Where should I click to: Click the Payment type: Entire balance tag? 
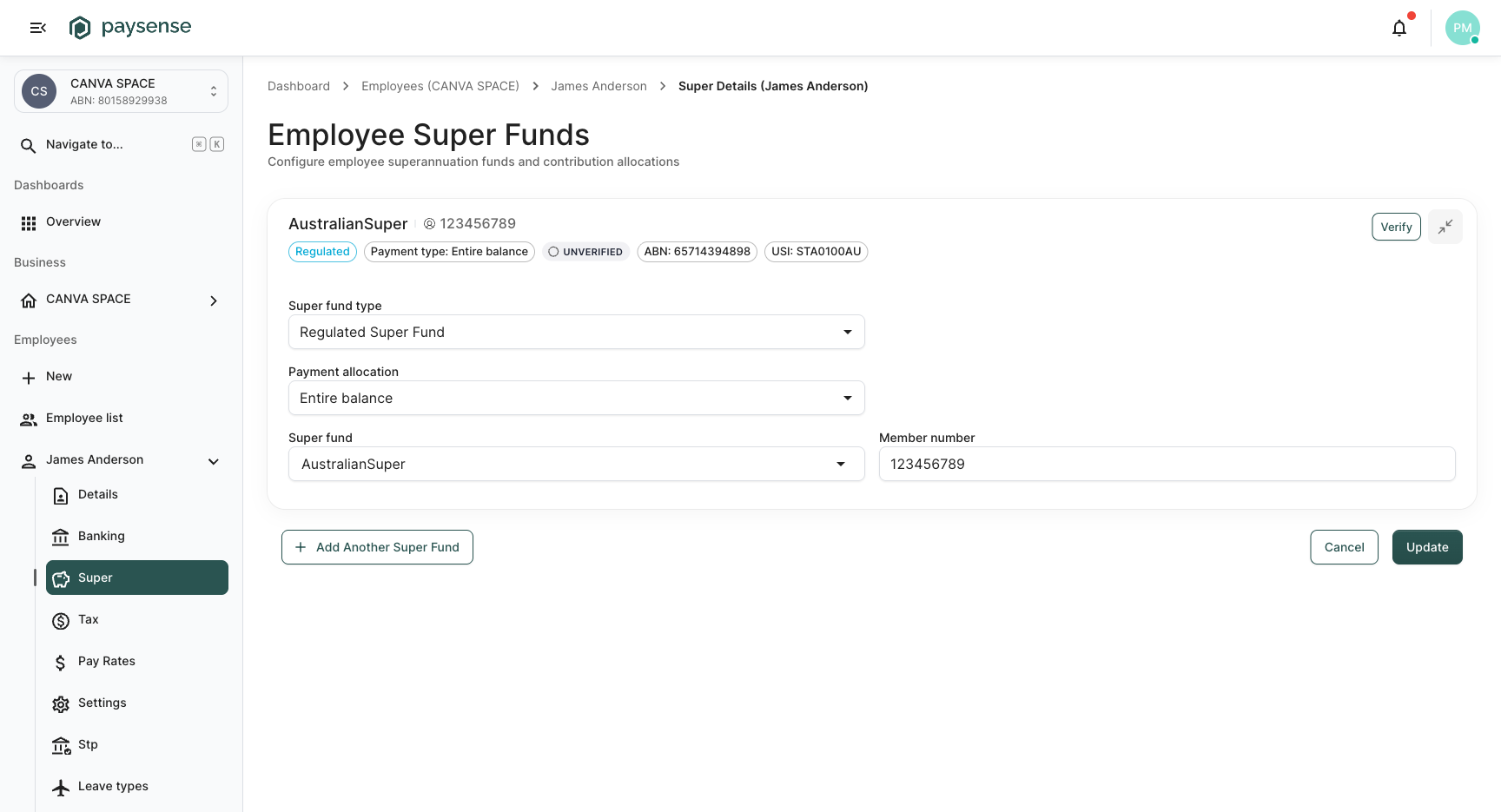449,252
